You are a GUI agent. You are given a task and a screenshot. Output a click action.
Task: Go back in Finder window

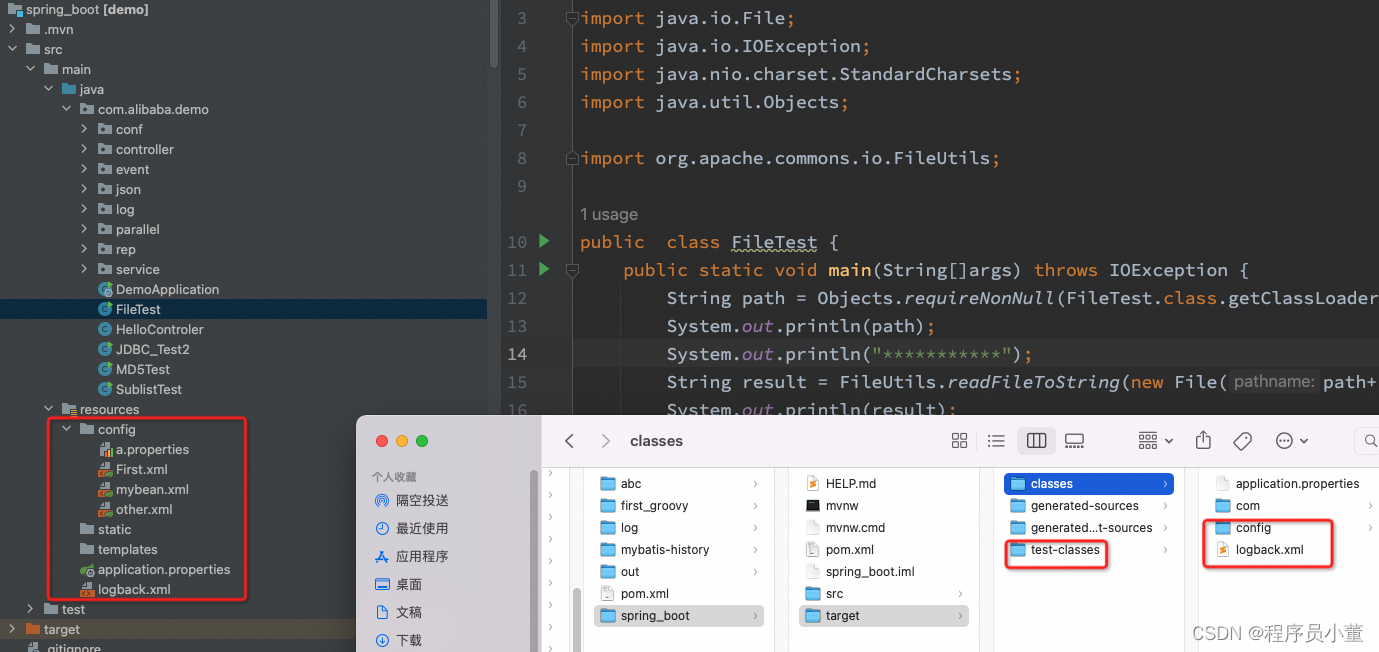pos(569,441)
